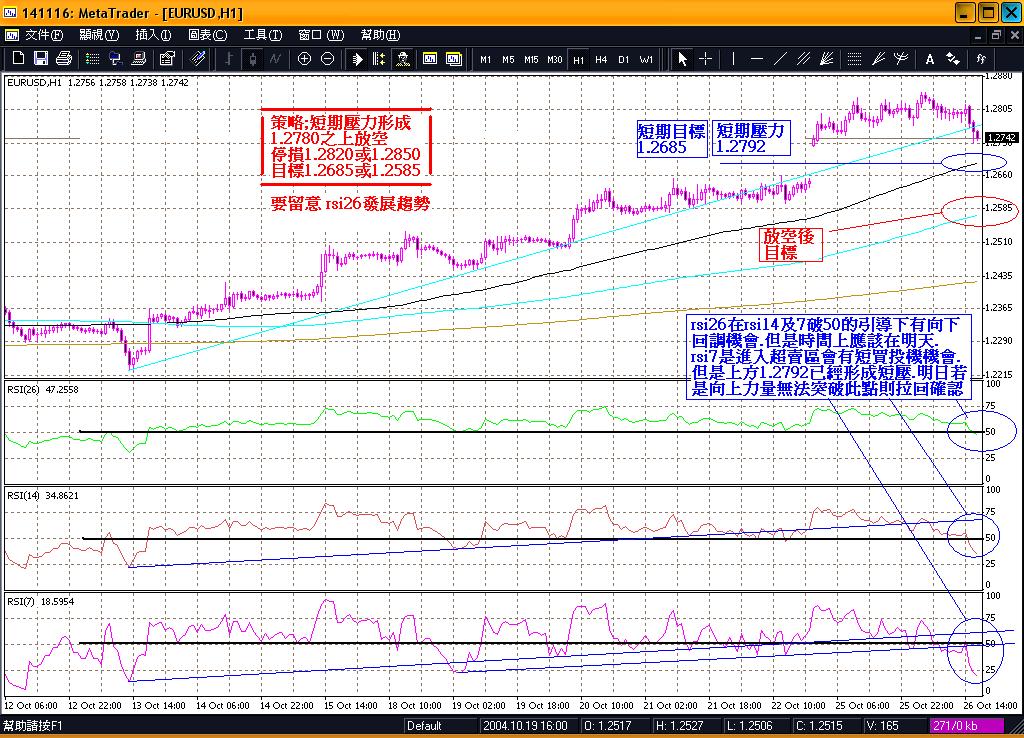This screenshot has height=738, width=1024.
Task: Open chart properties icon
Action: [x=167, y=59]
